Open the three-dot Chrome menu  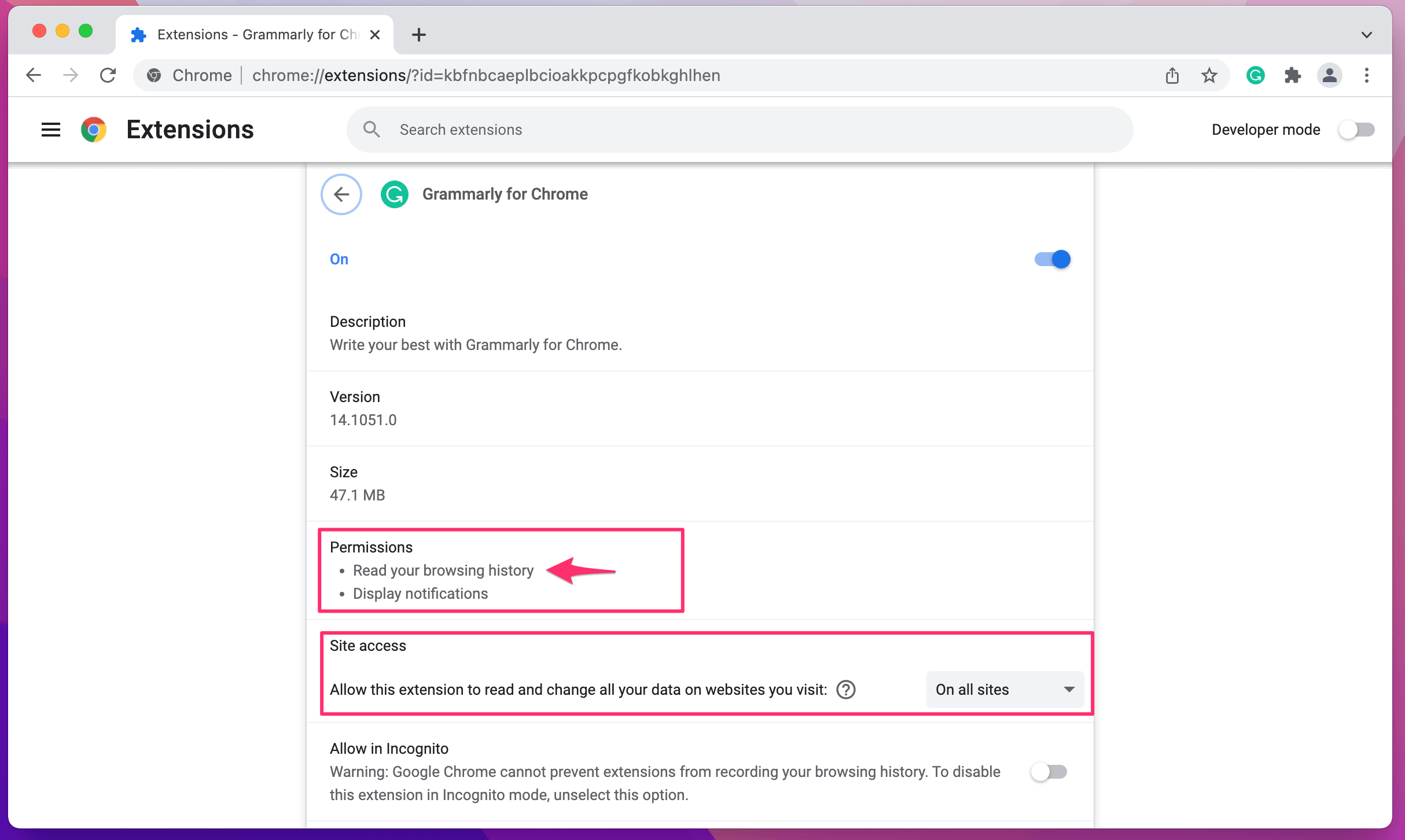click(1367, 75)
